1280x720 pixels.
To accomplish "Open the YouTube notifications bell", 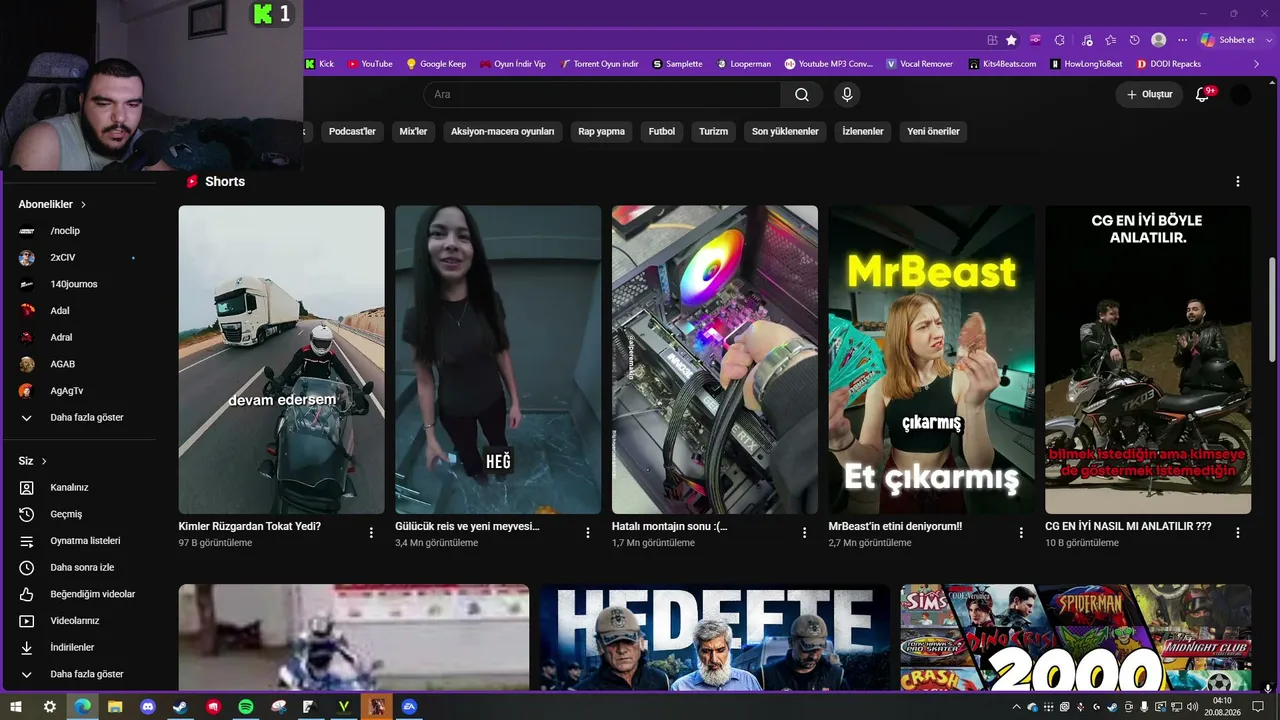I will 1203,95.
